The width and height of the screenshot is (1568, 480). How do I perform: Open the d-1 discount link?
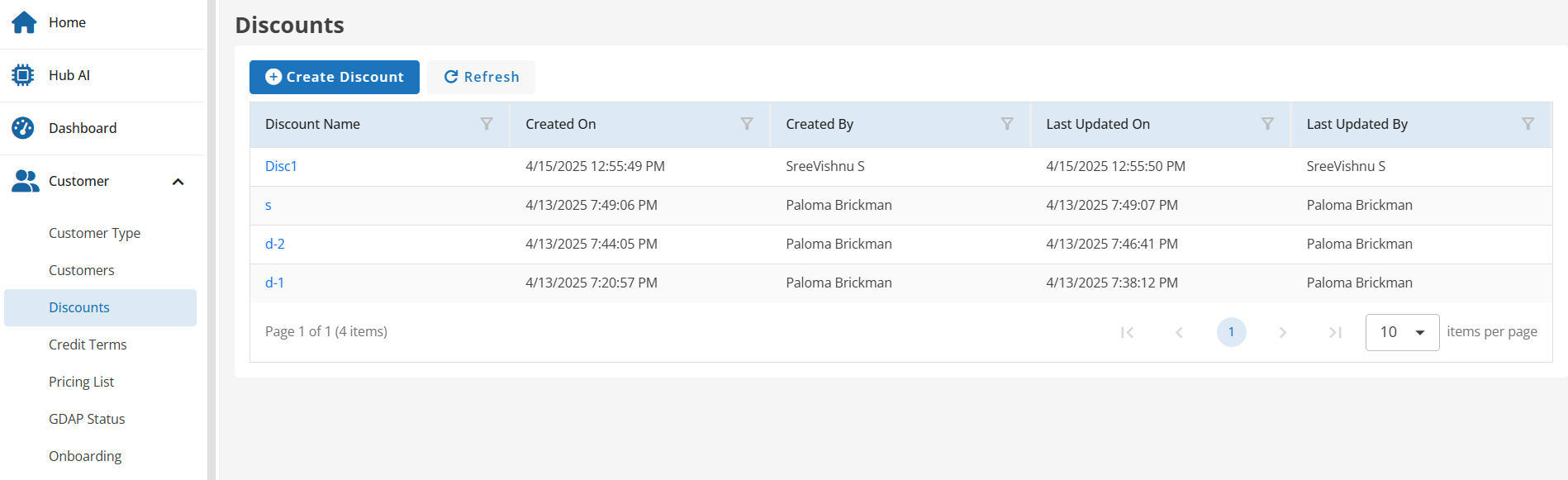pos(274,283)
